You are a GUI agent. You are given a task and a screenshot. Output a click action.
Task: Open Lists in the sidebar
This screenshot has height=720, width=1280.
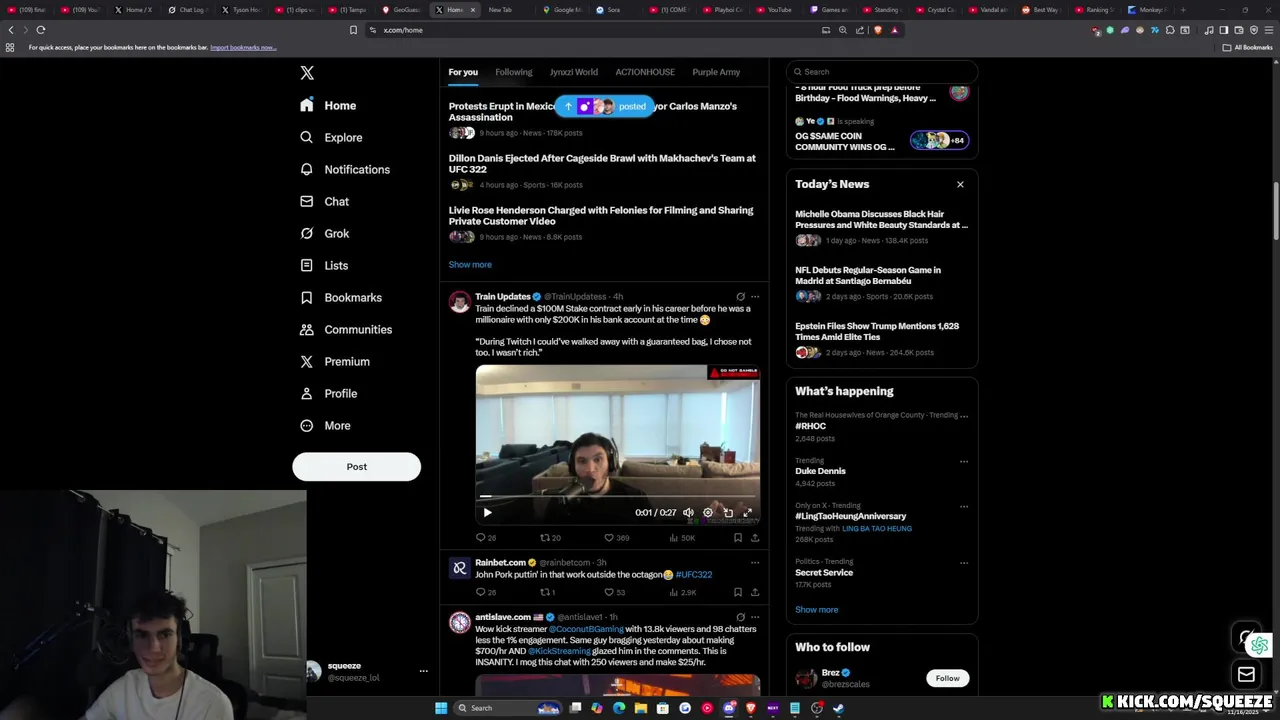pos(324,266)
